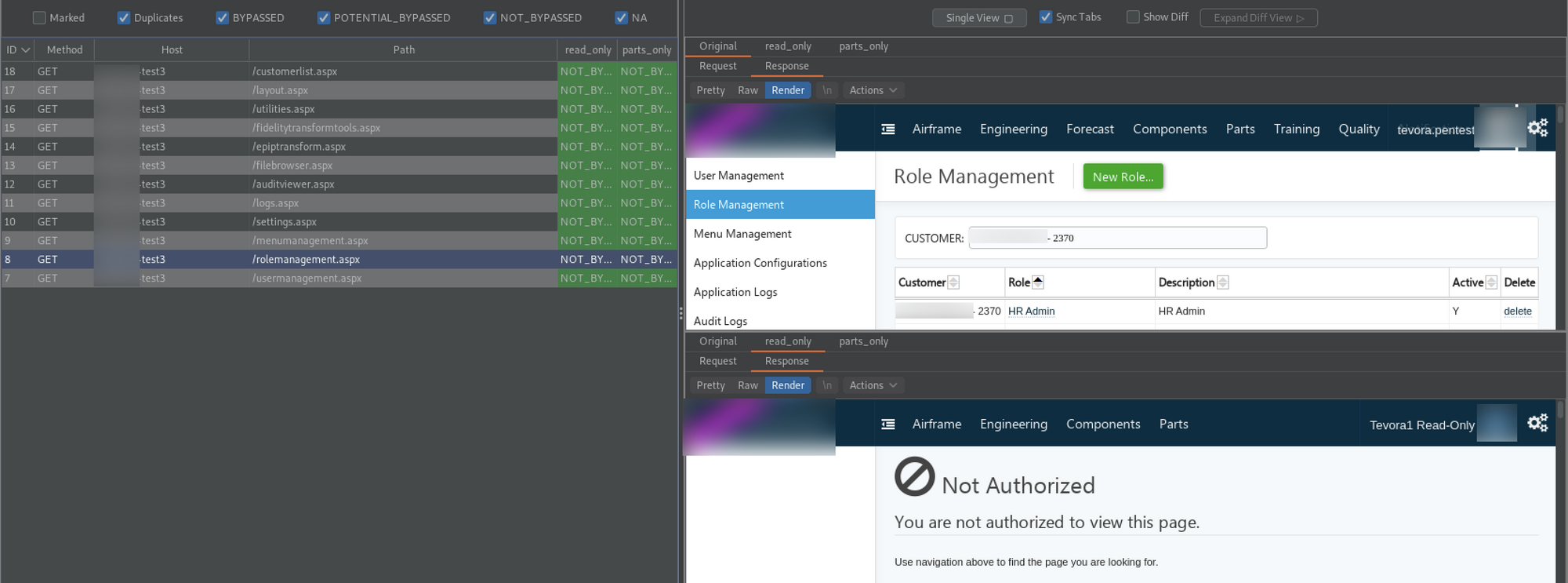Uncheck the Sync Tabs checkbox
Viewport: 1568px width, 583px height.
pos(1046,17)
